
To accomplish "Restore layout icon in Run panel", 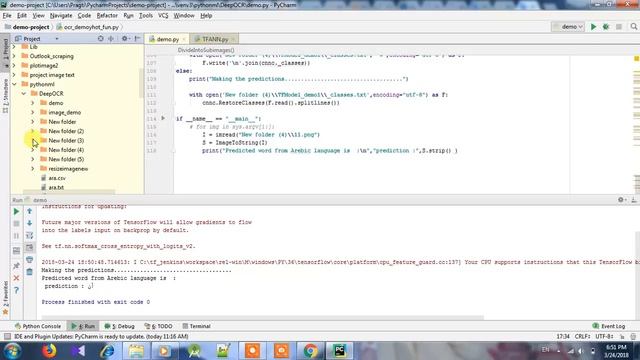I will click(16, 250).
